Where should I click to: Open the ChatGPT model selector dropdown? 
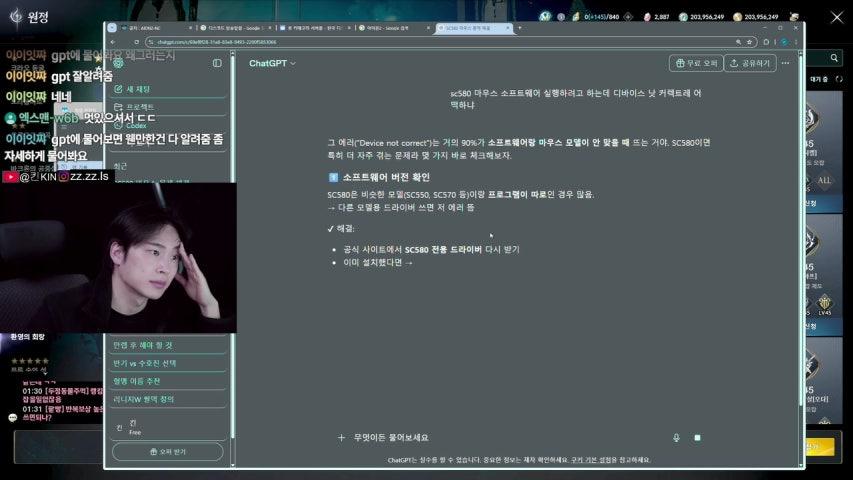click(272, 64)
